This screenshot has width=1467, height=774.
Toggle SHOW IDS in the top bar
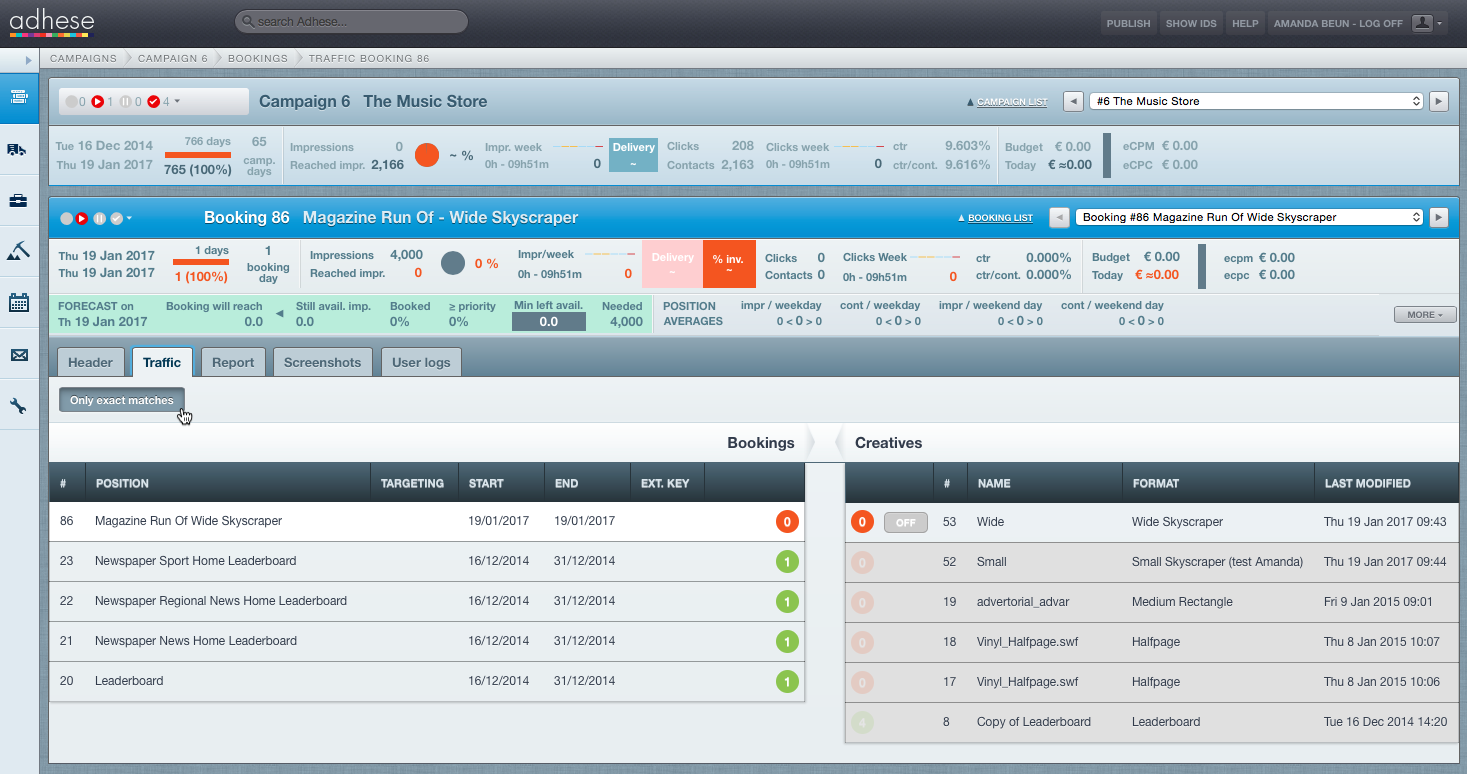coord(1191,23)
